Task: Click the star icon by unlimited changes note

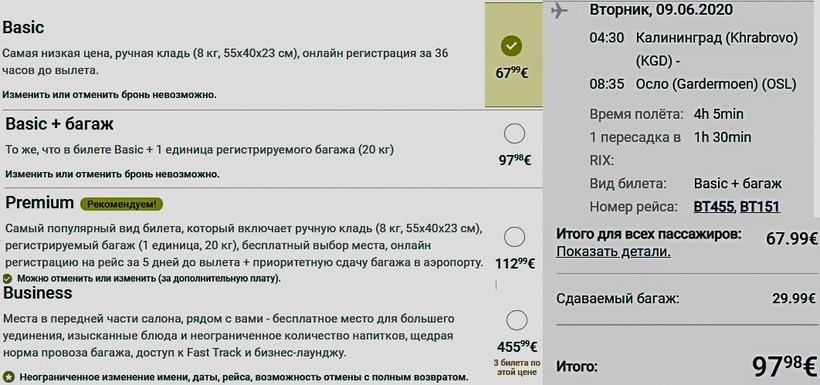Action: pos(8,377)
